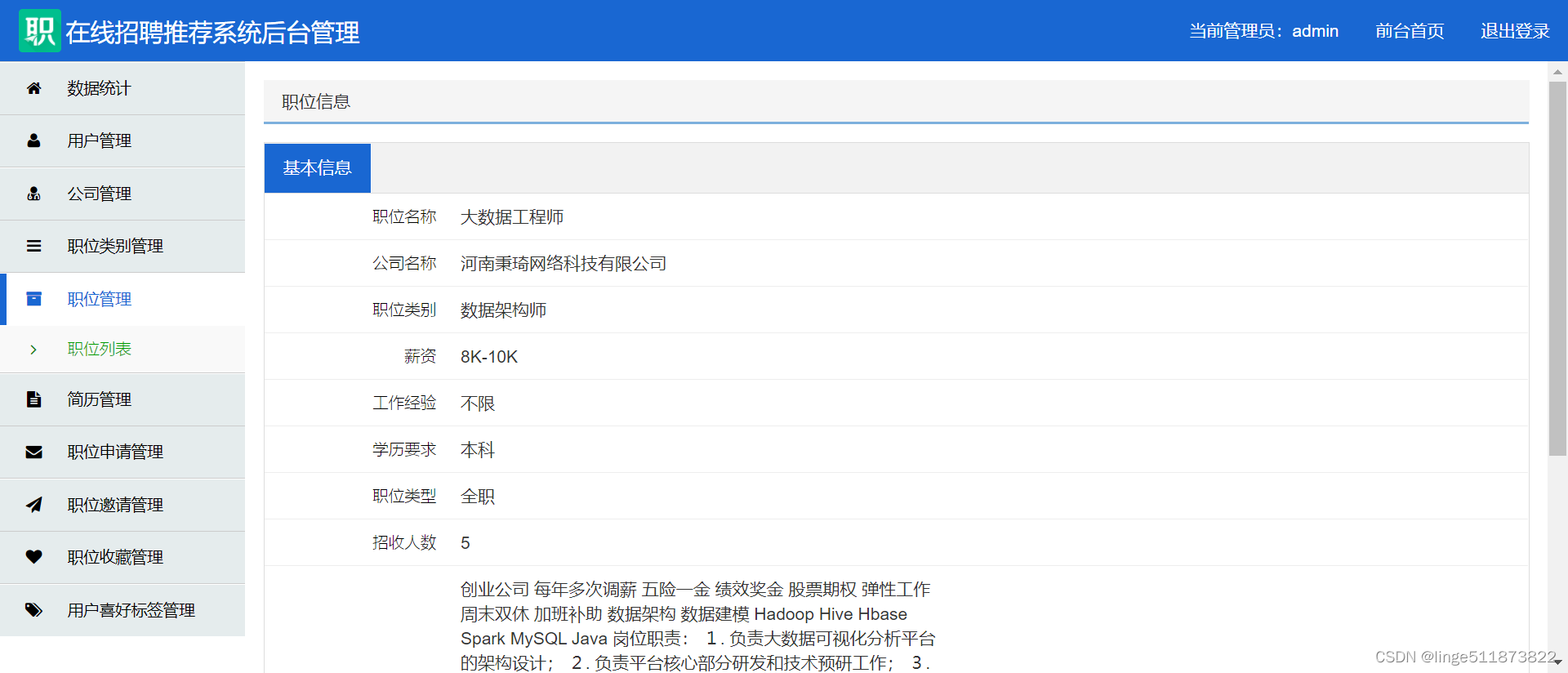Open 职位收藏管理 in the sidebar

[122, 557]
